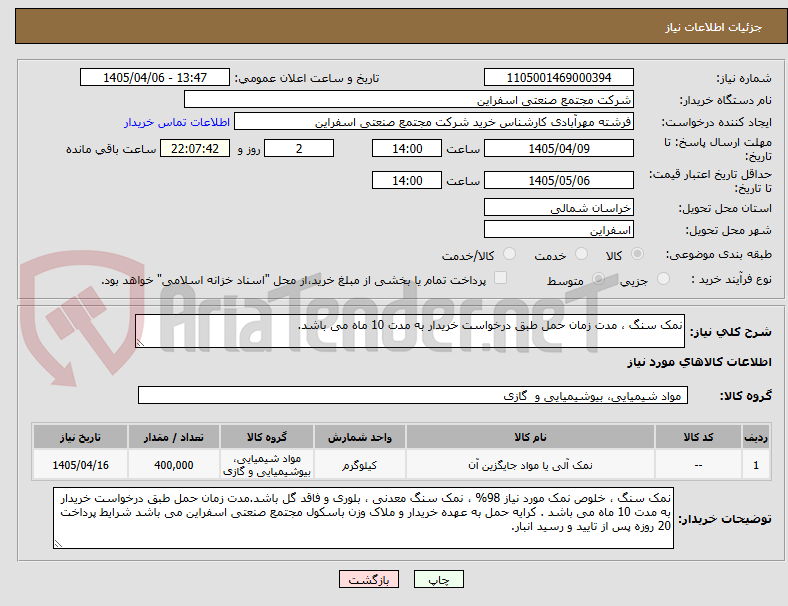788x606 pixels.
Task: Click the توضیحات خریدار notes textarea
Action: [363, 518]
